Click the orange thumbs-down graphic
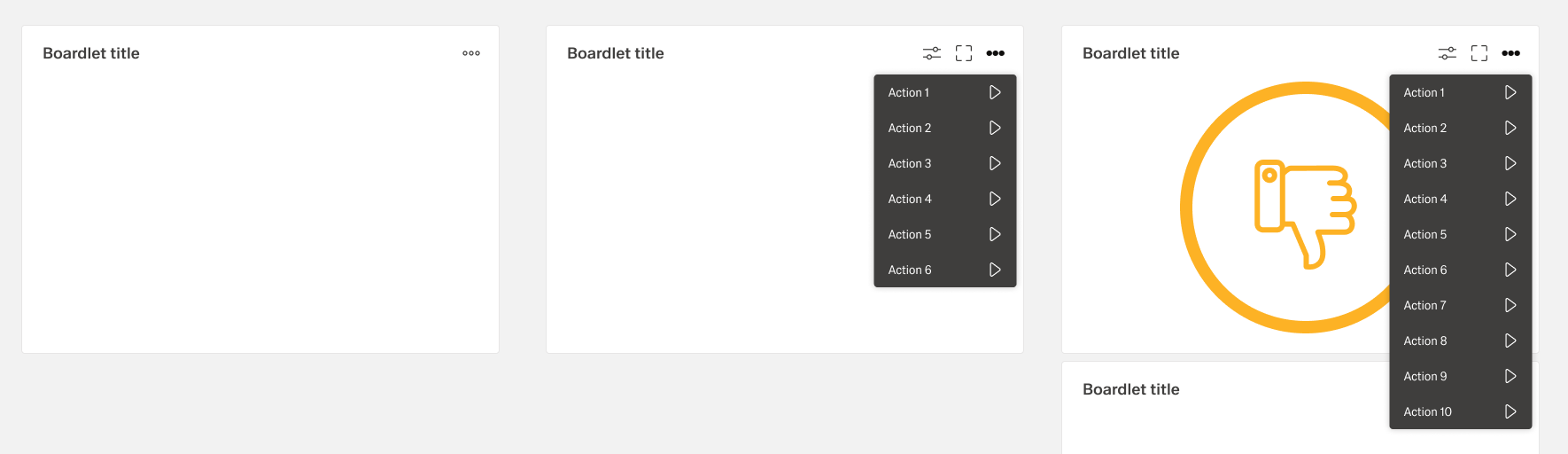 pyautogui.click(x=1303, y=211)
